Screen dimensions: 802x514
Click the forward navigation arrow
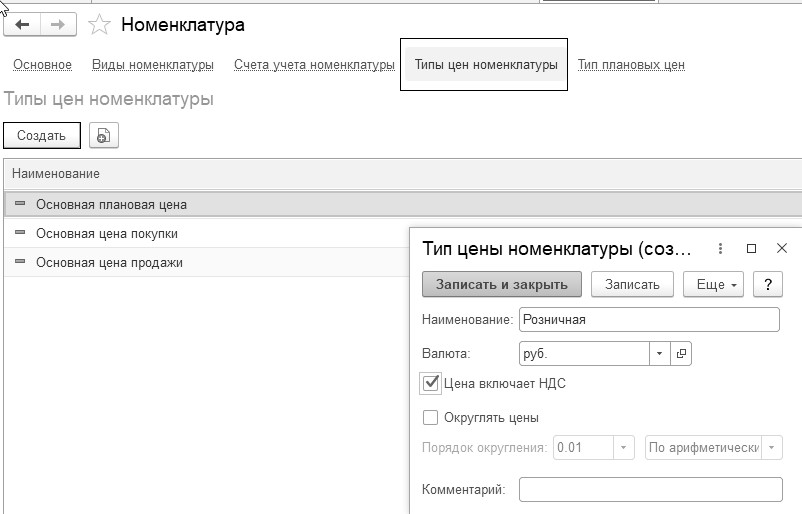point(58,24)
